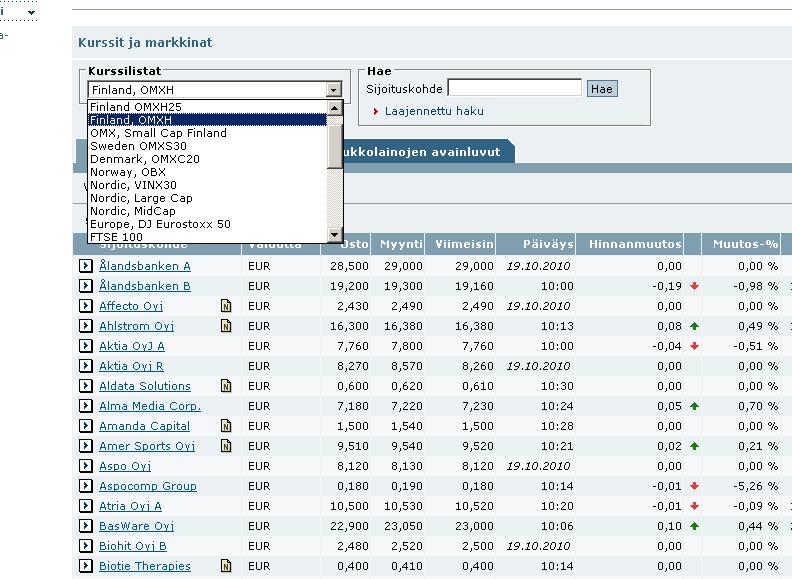Open the news note icon for Biotie Therapies

click(226, 566)
